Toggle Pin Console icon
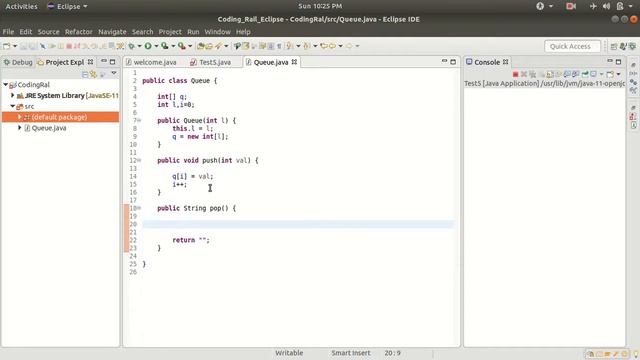Viewport: 640px width, 360px height. coord(585,74)
